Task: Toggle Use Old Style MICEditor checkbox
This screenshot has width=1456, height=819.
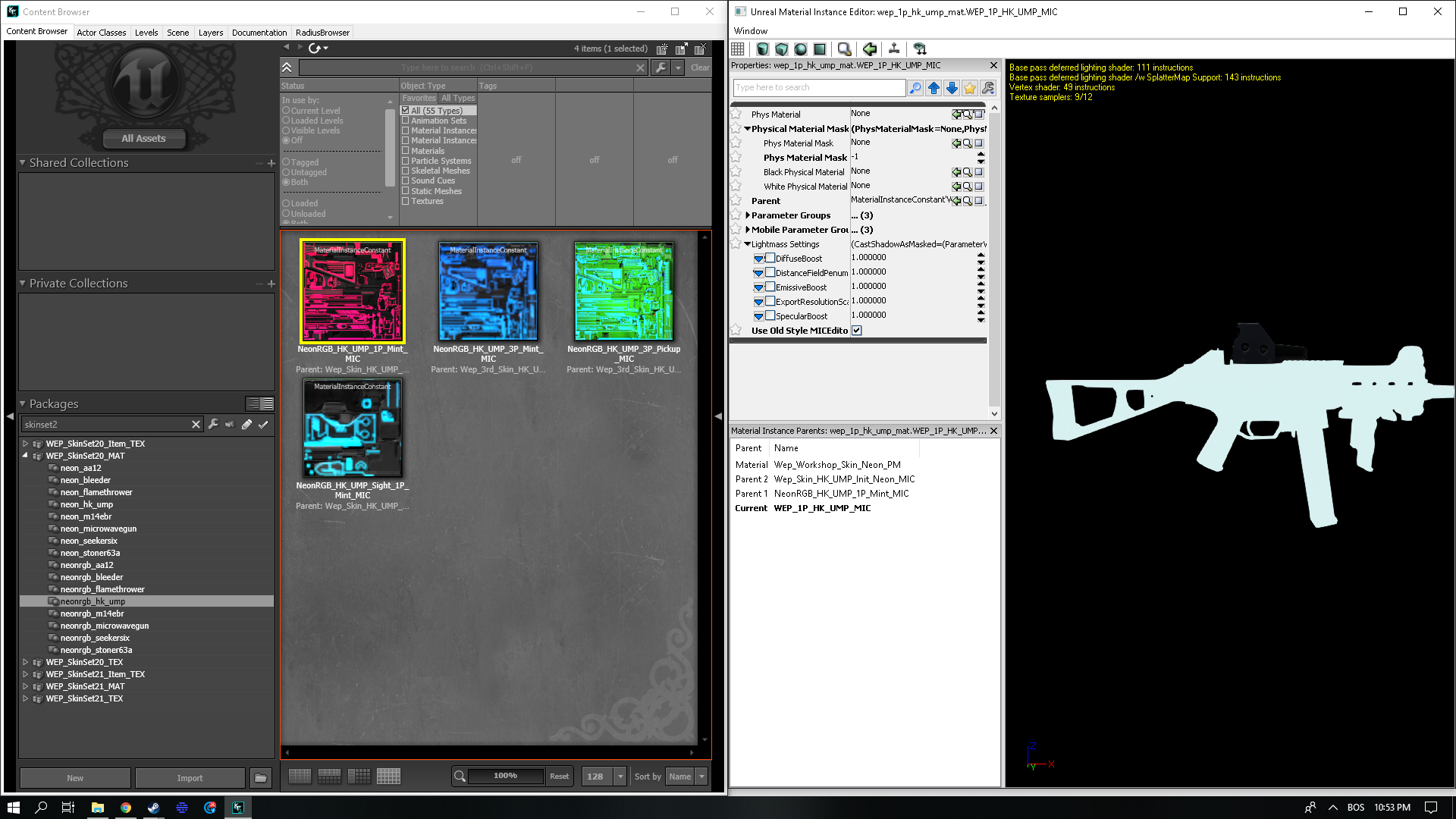Action: point(857,331)
